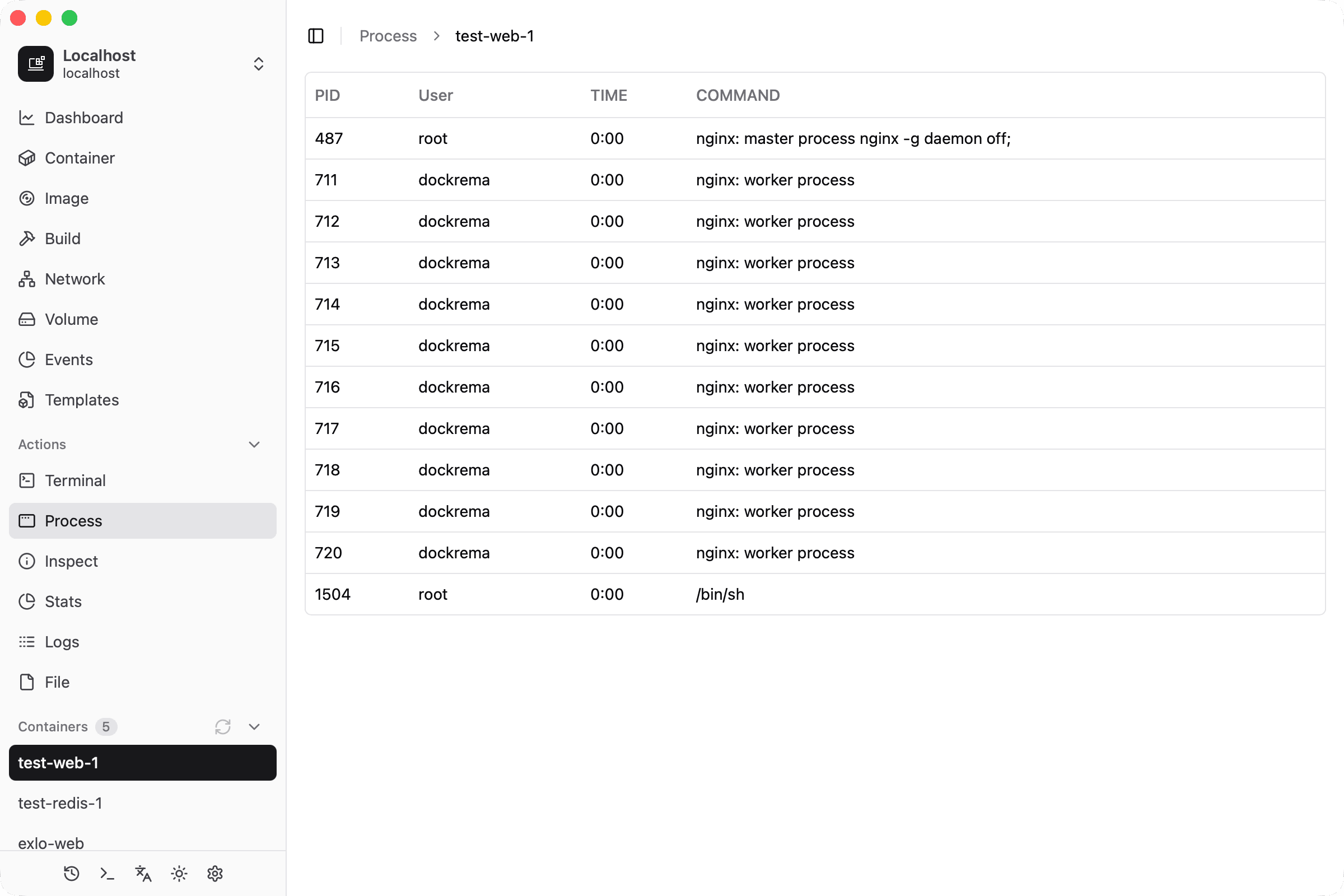This screenshot has width=1344, height=896.
Task: Select the exlo-web container
Action: 51,843
